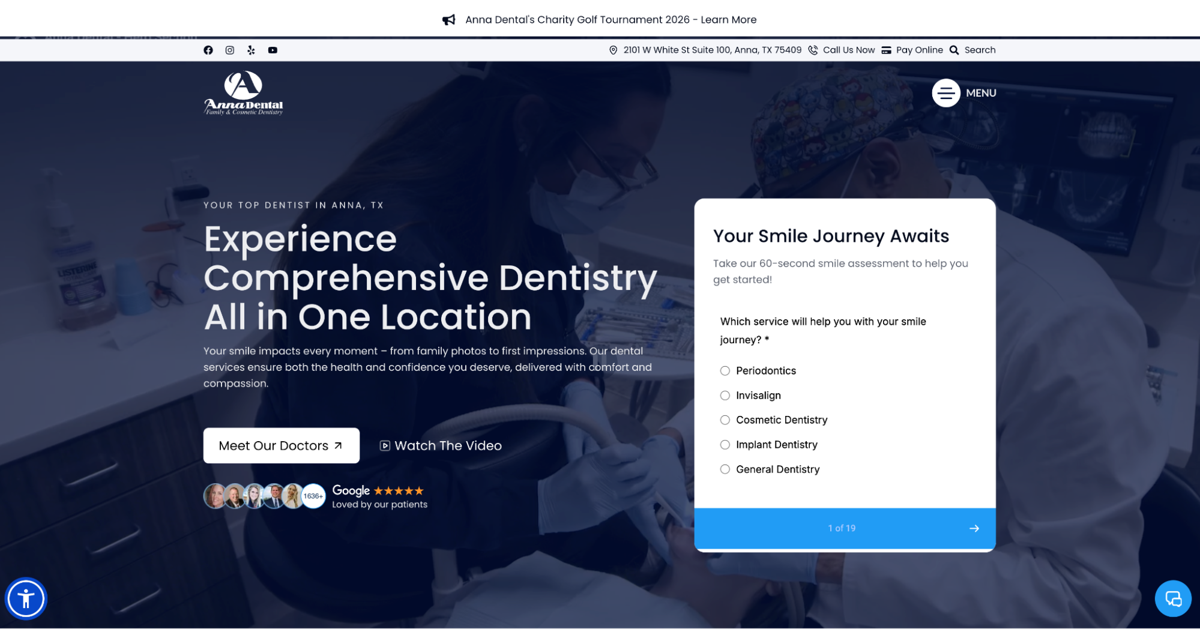Click the Pay Online link

tap(919, 50)
